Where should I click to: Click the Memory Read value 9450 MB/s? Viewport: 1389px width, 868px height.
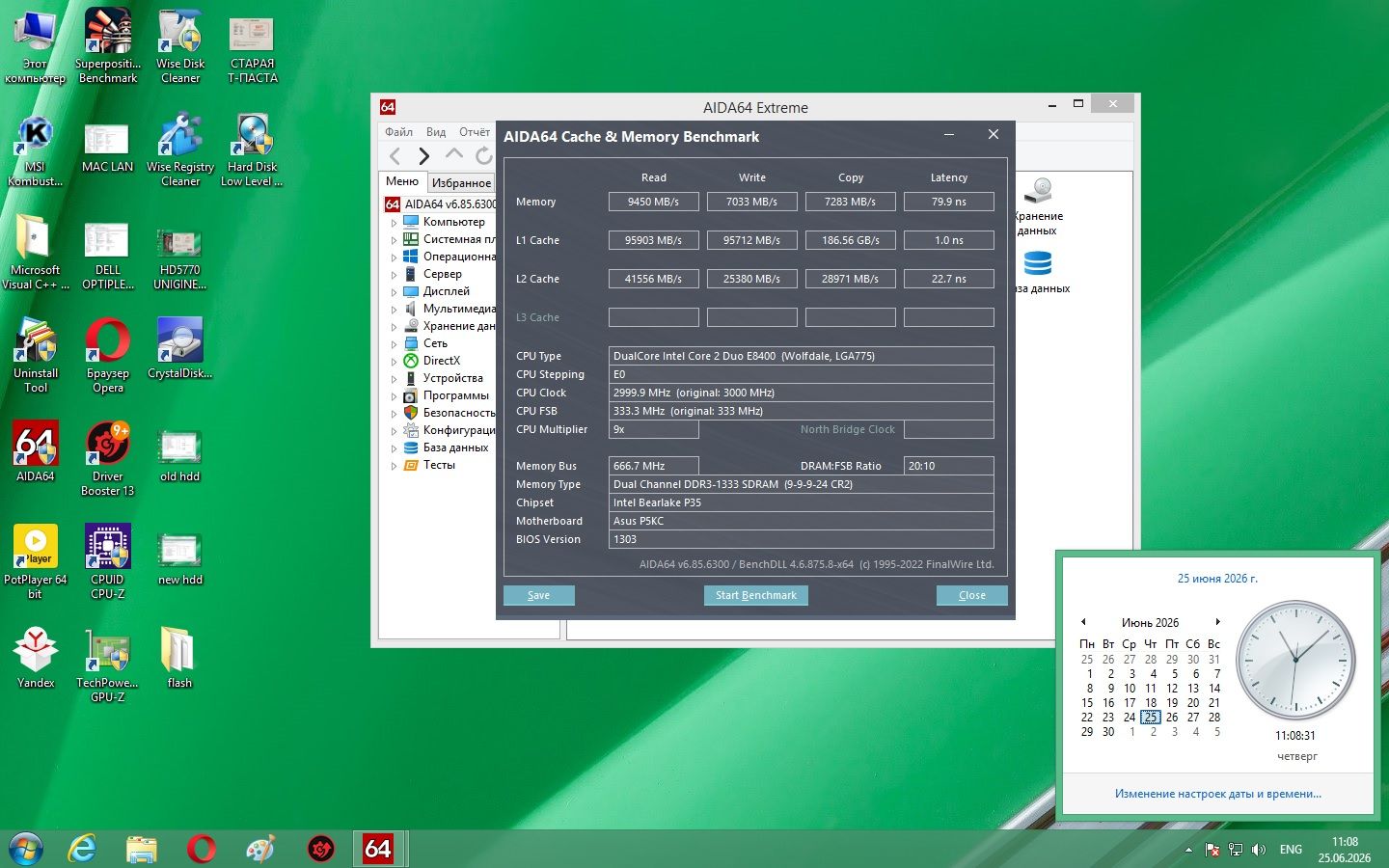654,202
